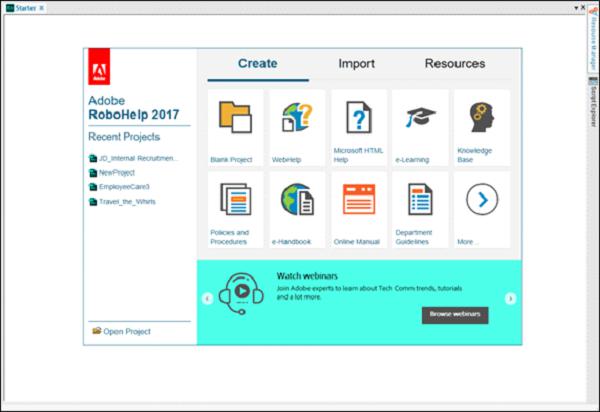Pick the Department Guidelines document icon
Image resolution: width=600 pixels, height=412 pixels.
(420, 199)
